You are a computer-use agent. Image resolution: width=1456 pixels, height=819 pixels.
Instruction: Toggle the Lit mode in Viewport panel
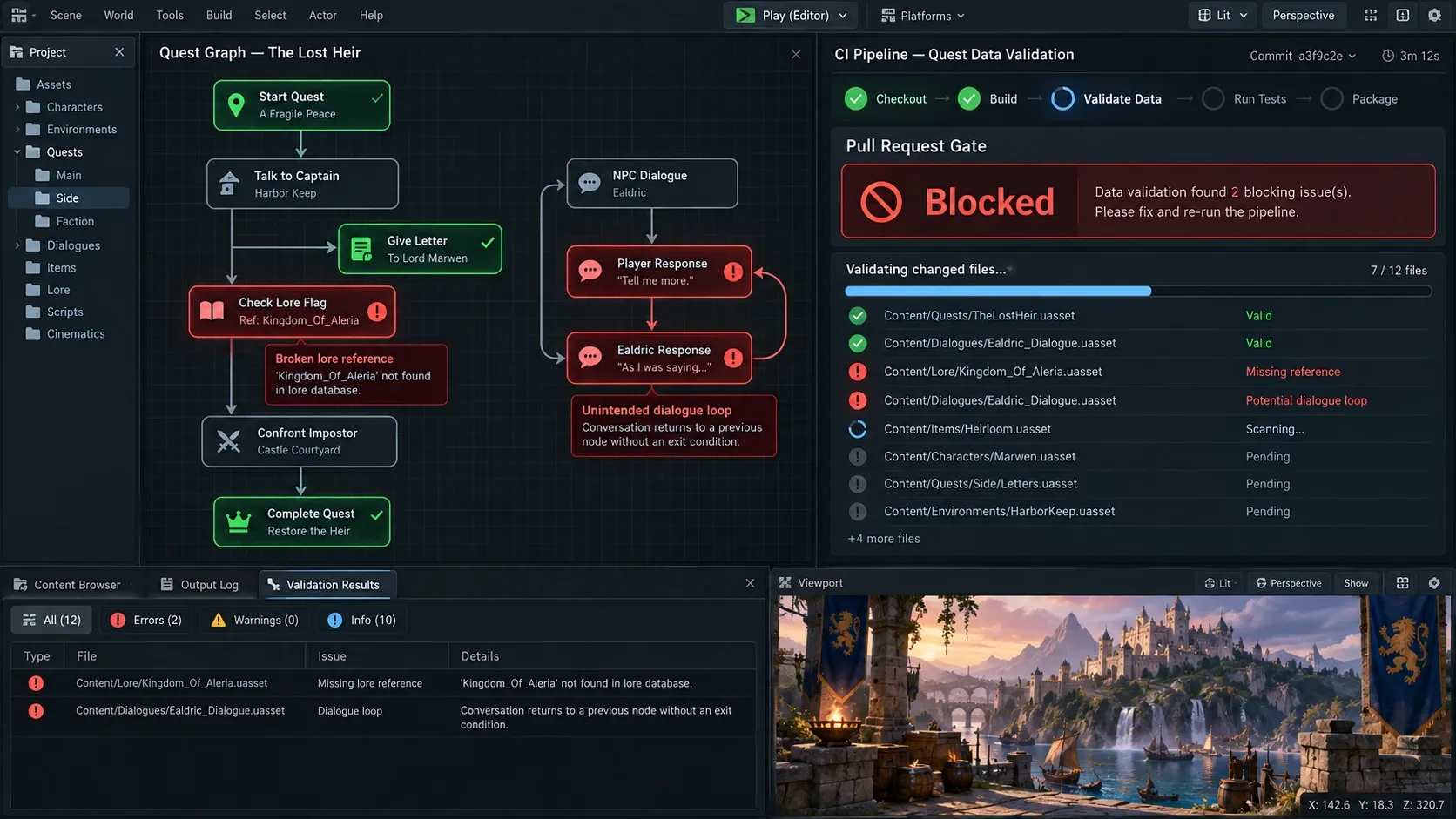point(1217,583)
